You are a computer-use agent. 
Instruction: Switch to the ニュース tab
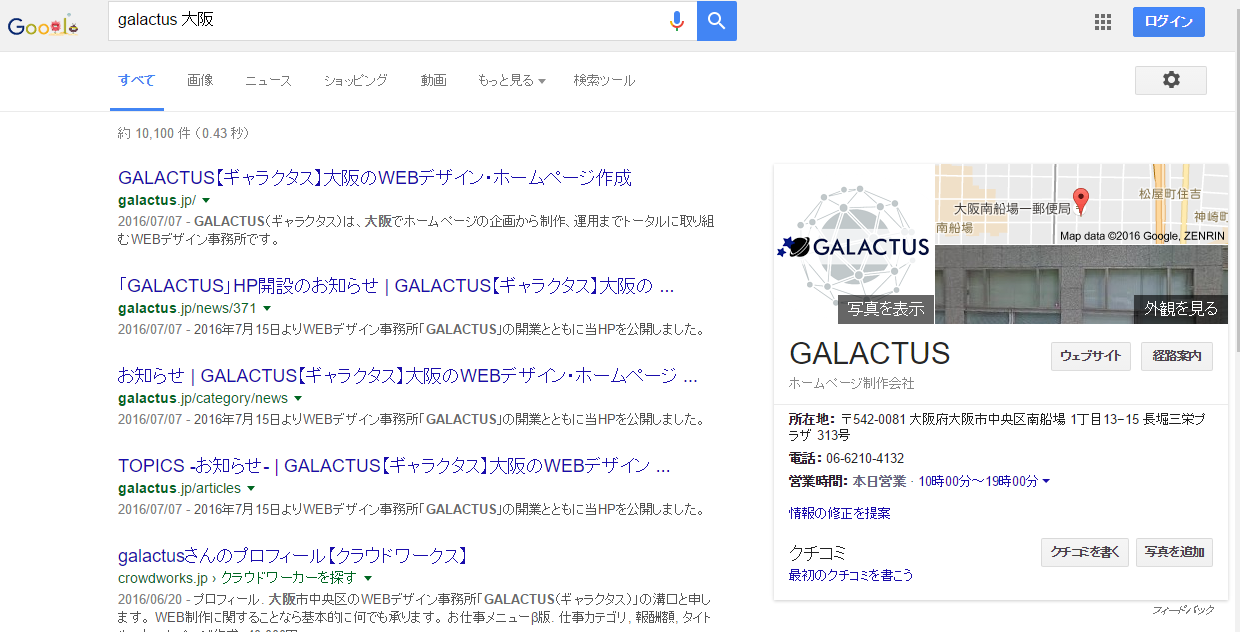coord(268,80)
